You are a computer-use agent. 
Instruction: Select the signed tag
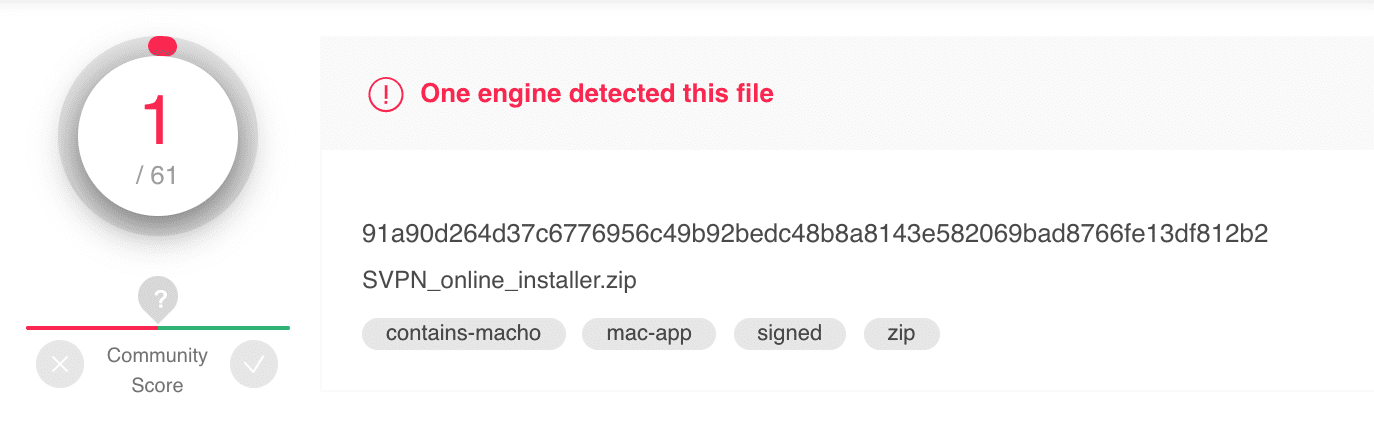coord(790,333)
